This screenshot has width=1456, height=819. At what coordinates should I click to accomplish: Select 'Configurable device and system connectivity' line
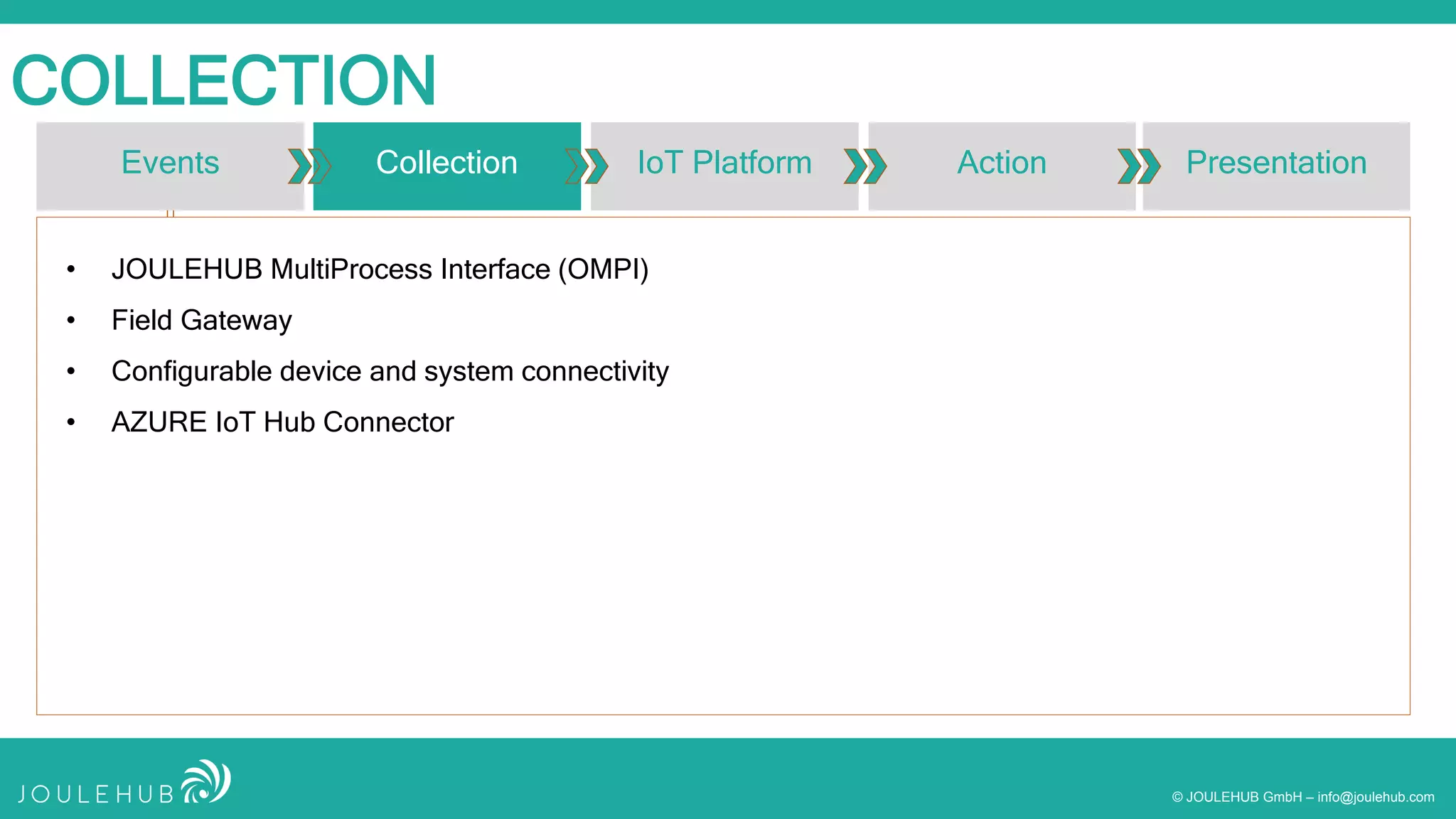[390, 372]
